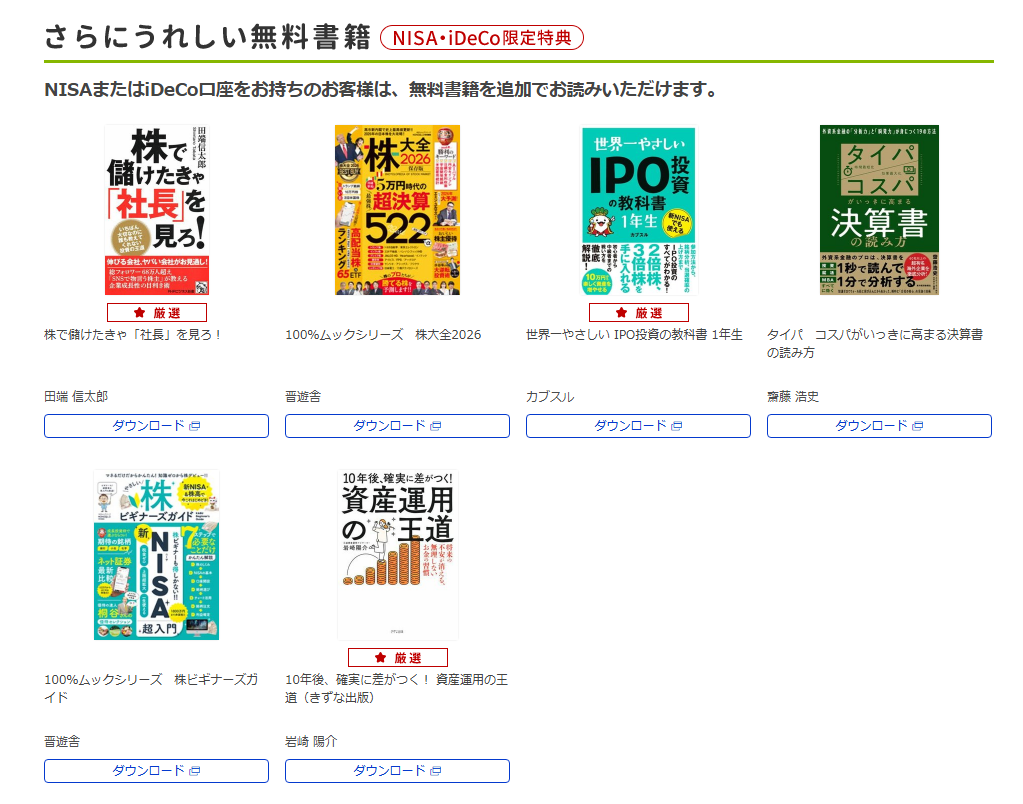Click external-link icon on 田端 信太郎 download
The height and width of the screenshot is (804, 1023).
pyautogui.click(x=194, y=426)
